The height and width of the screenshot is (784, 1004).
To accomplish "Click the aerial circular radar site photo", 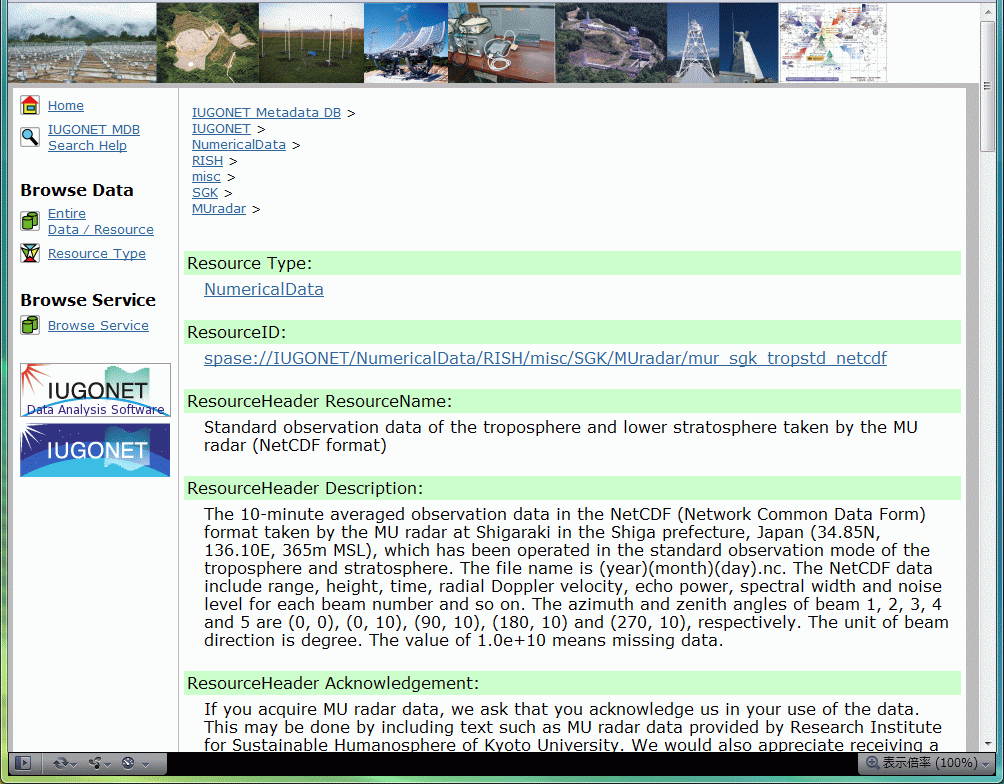I will pyautogui.click(x=208, y=43).
